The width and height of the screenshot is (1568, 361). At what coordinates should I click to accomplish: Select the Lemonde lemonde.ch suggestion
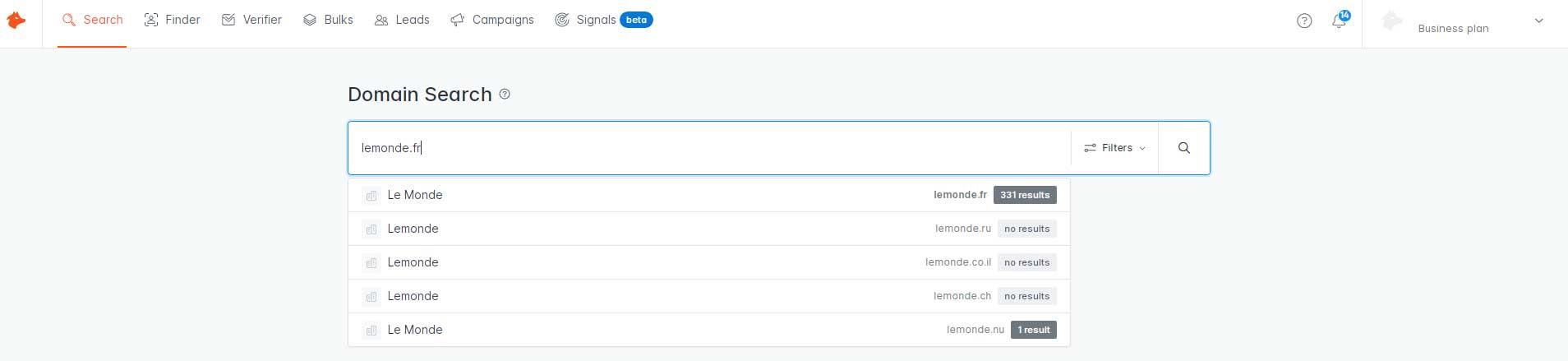click(709, 296)
